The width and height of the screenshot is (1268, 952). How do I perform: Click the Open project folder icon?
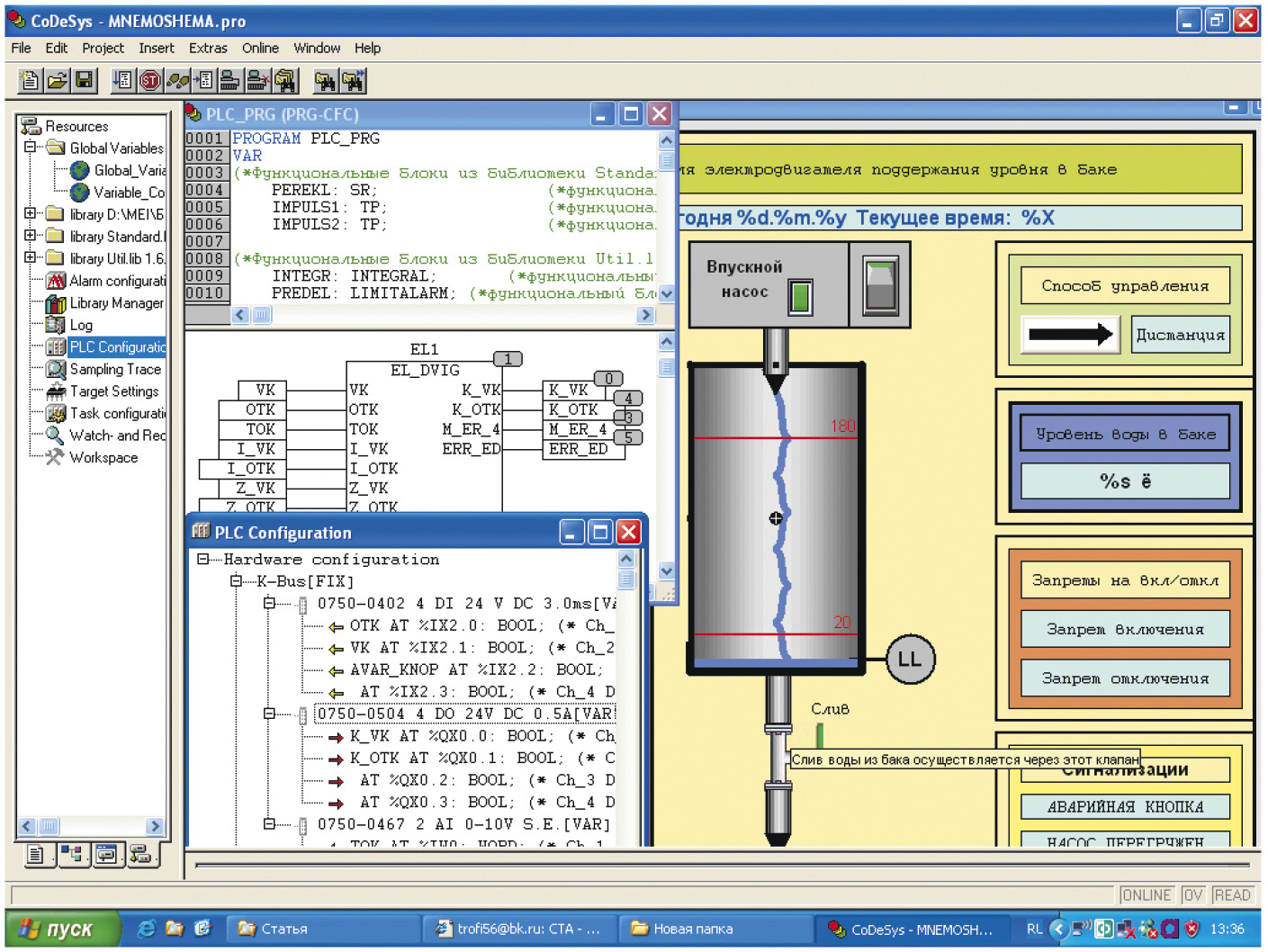57,81
